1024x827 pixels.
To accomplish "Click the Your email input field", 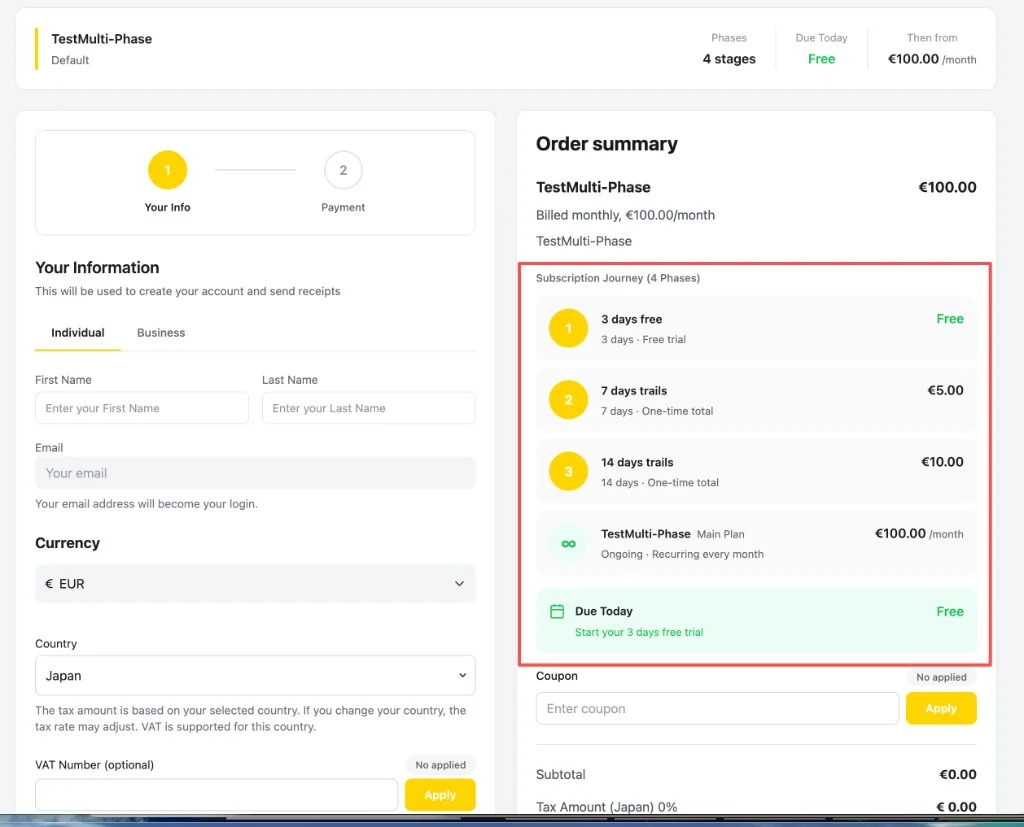I will coord(255,473).
